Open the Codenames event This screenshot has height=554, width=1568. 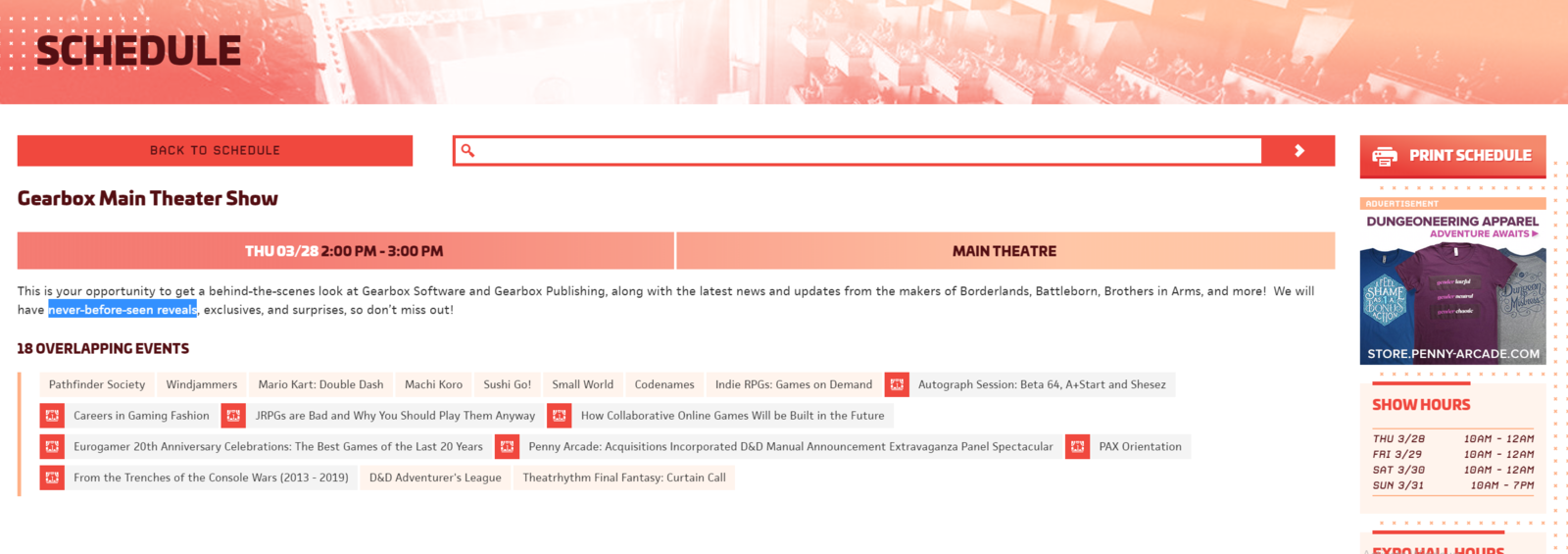[x=664, y=384]
